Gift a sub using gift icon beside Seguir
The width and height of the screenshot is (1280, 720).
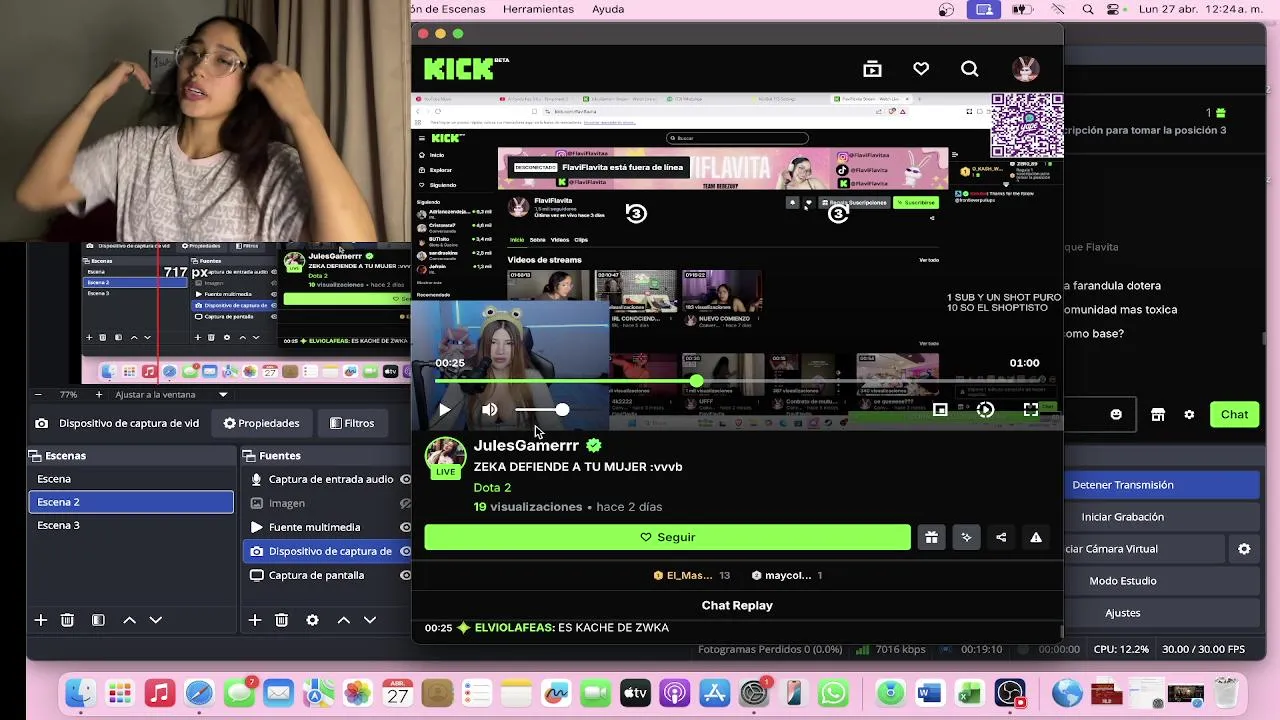931,537
